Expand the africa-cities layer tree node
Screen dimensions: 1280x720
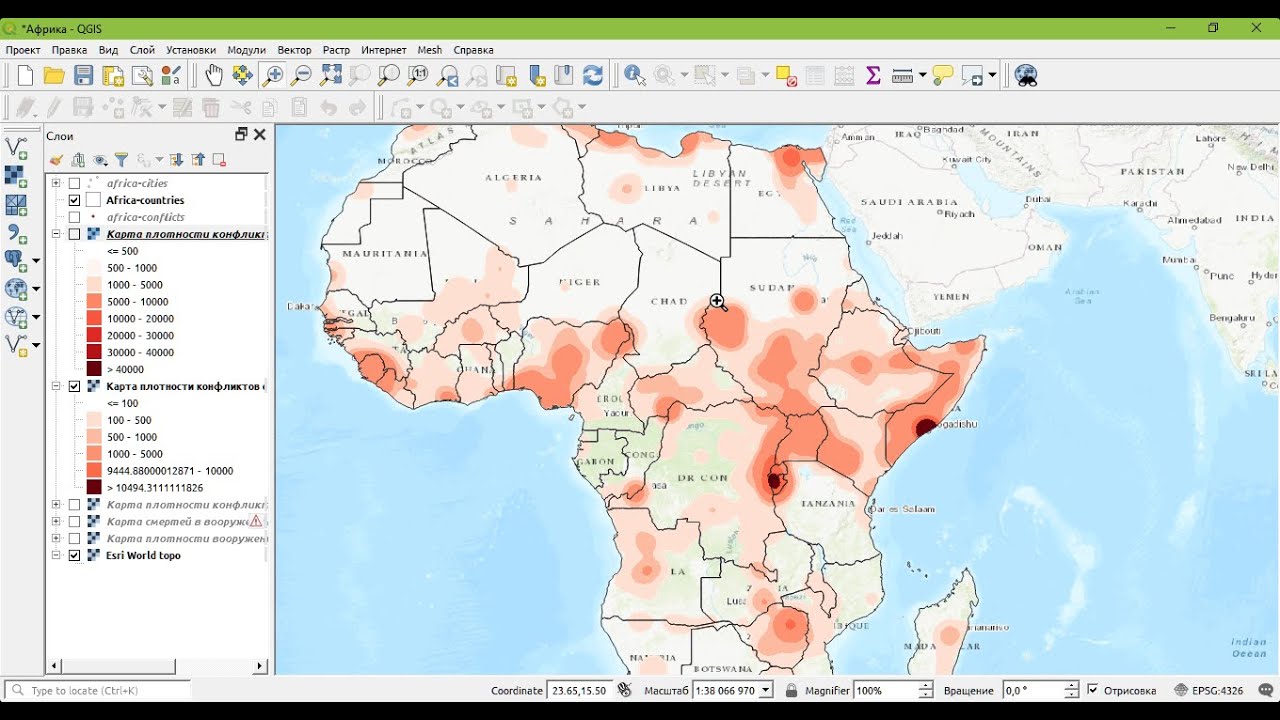click(x=56, y=184)
